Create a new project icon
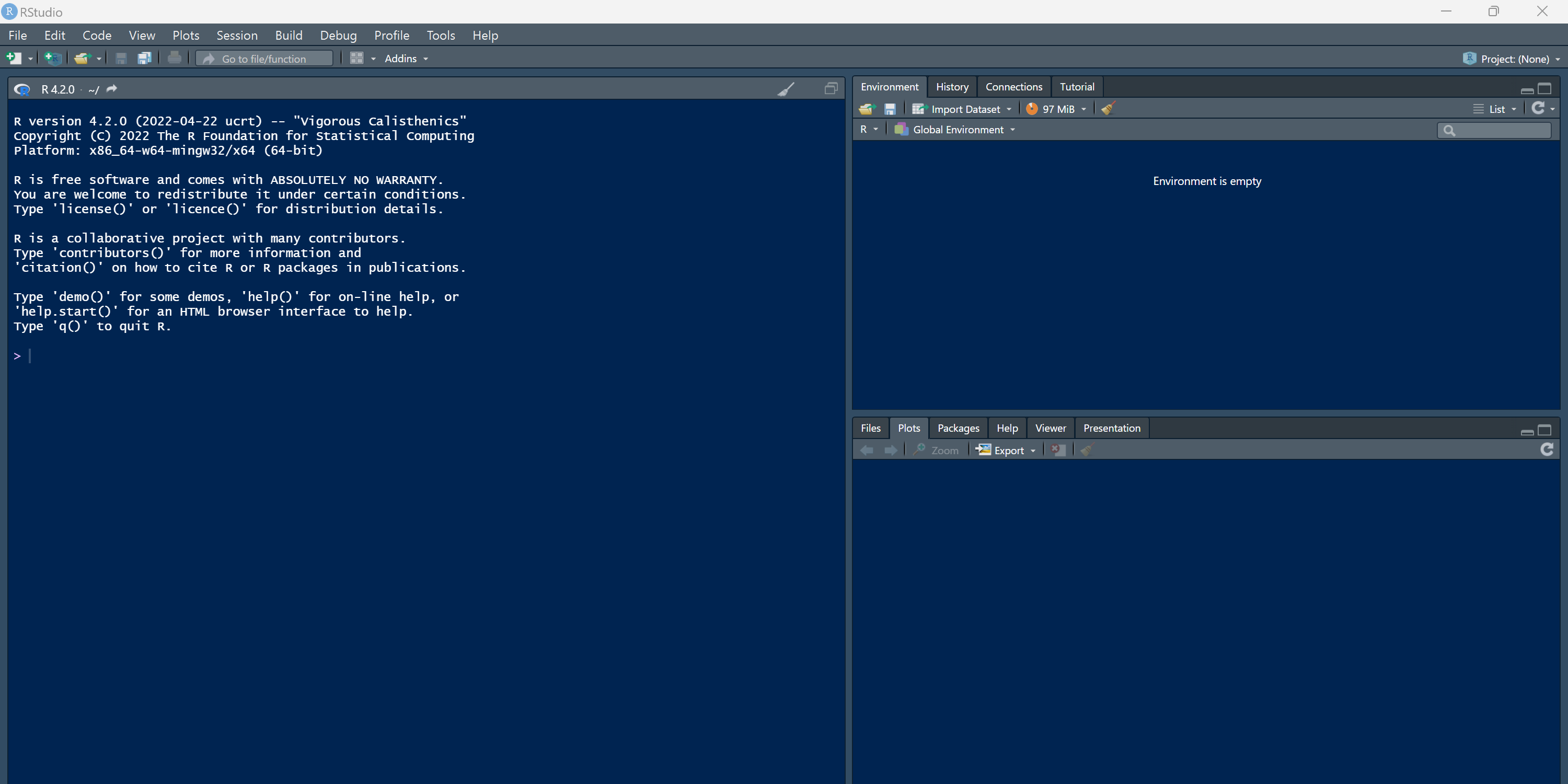Screen dimensions: 1568x784 coord(53,59)
